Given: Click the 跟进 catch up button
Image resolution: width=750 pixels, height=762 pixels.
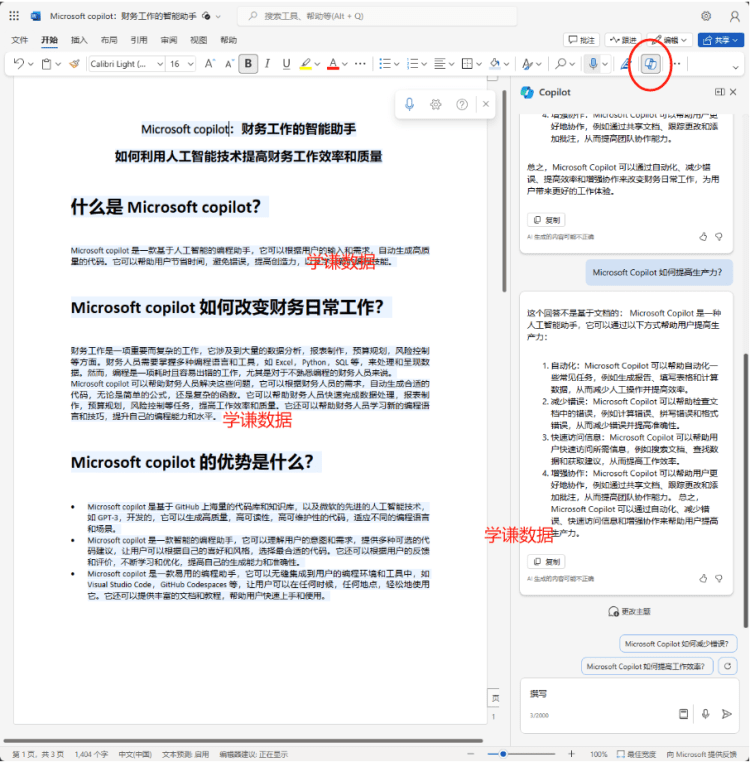Looking at the screenshot, I should [x=623, y=40].
